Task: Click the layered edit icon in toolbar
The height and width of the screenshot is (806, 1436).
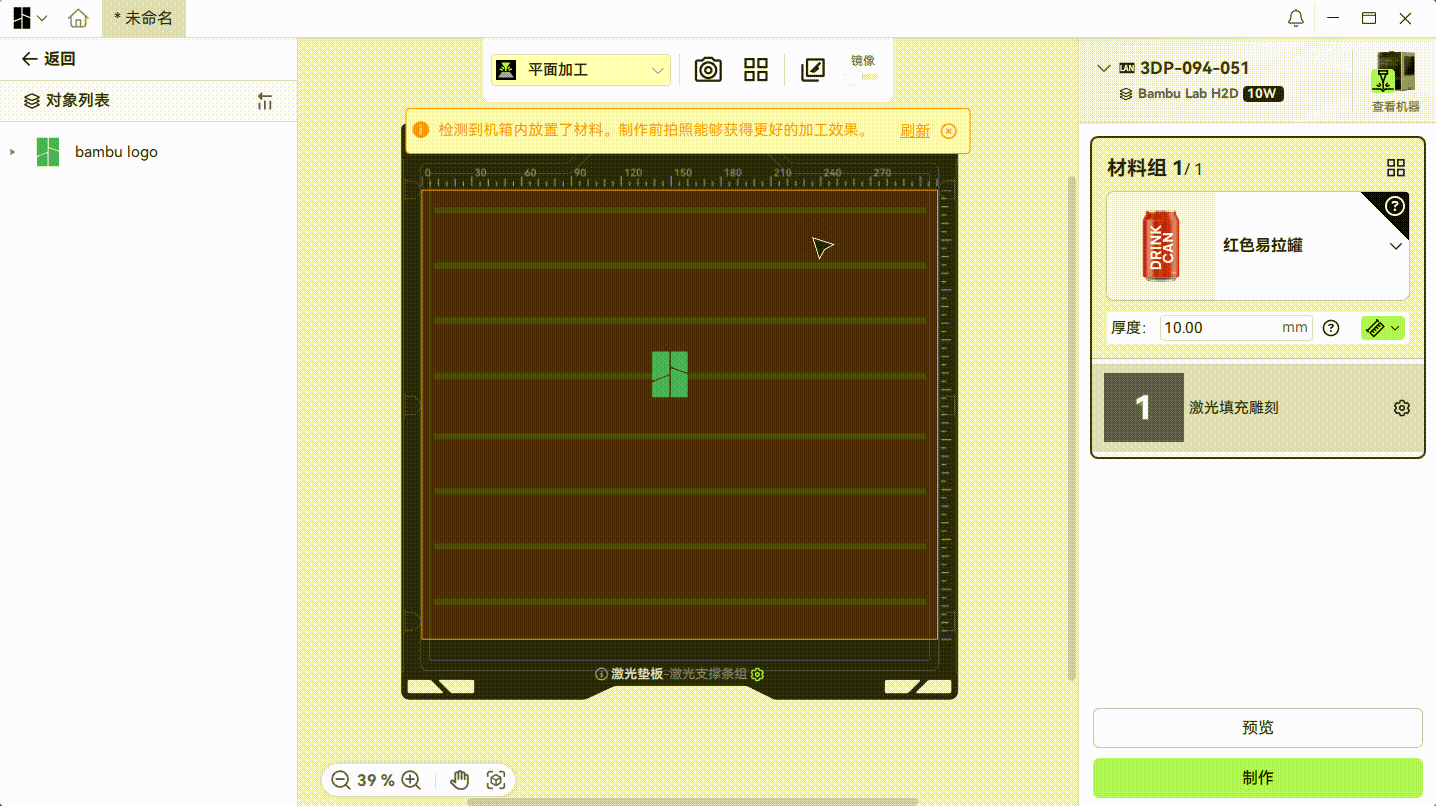Action: (813, 70)
